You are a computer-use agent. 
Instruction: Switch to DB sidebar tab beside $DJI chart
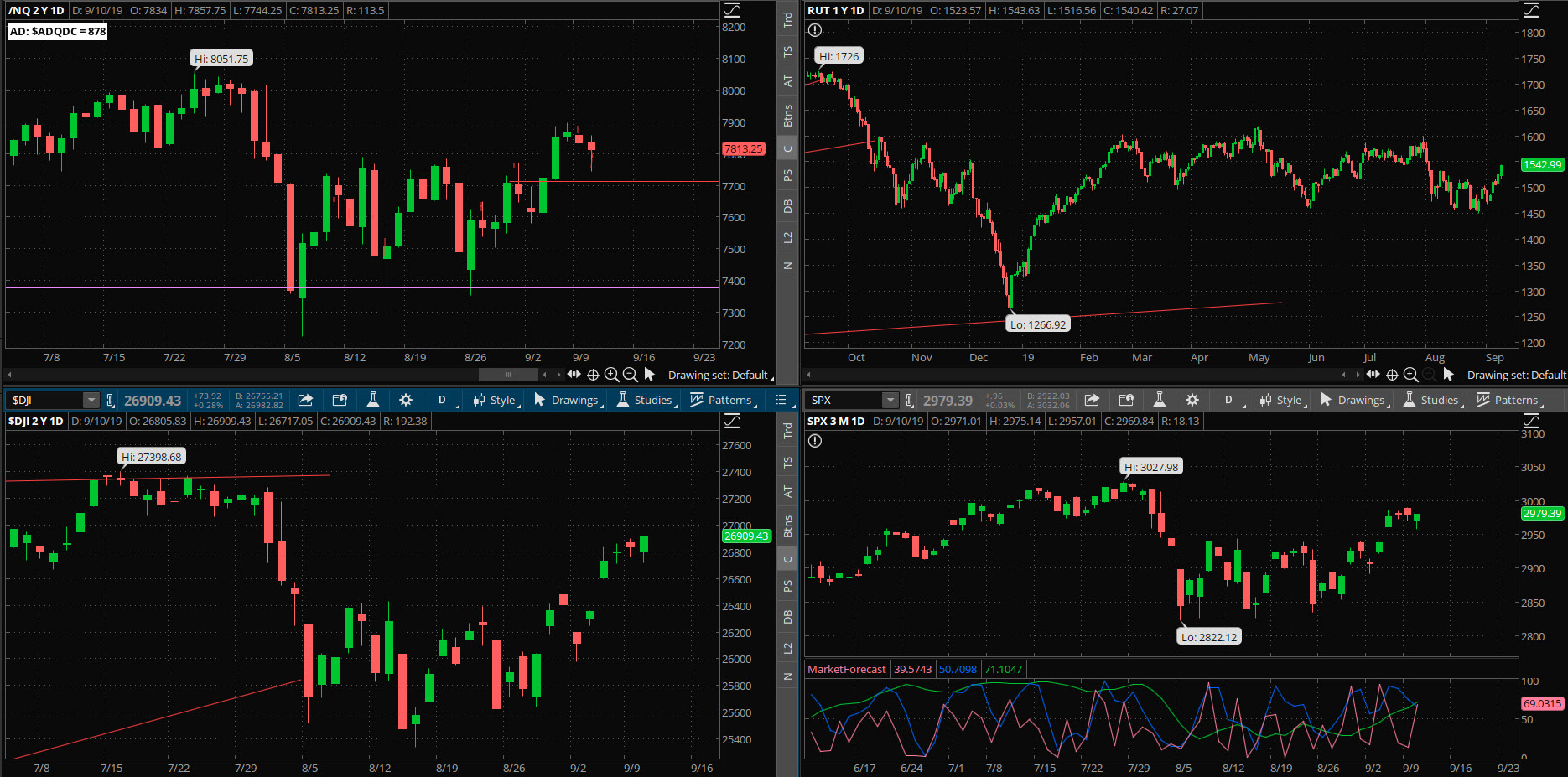coord(787,616)
